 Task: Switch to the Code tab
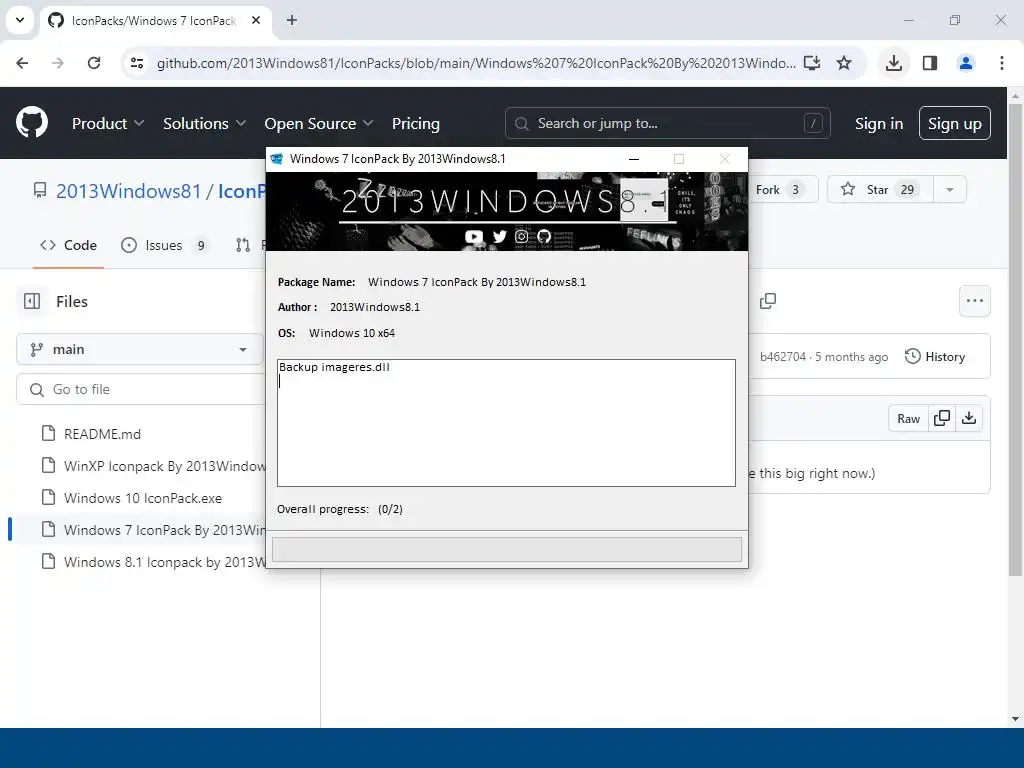click(x=68, y=245)
